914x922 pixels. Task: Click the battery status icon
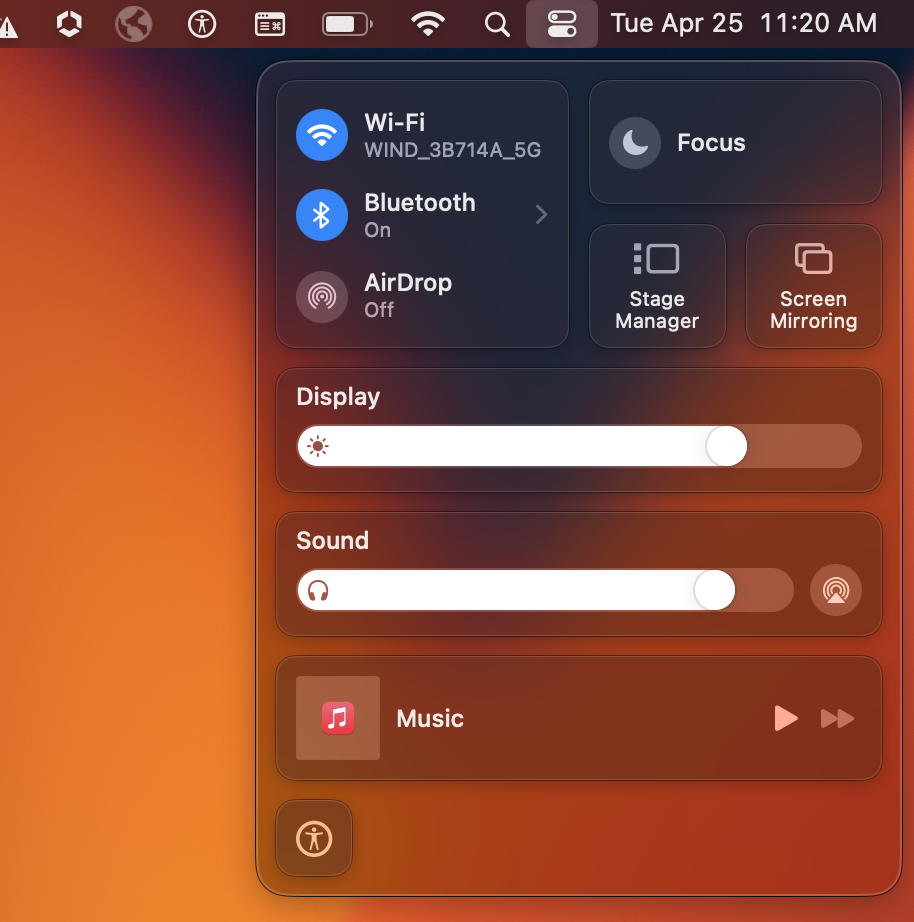[x=347, y=24]
